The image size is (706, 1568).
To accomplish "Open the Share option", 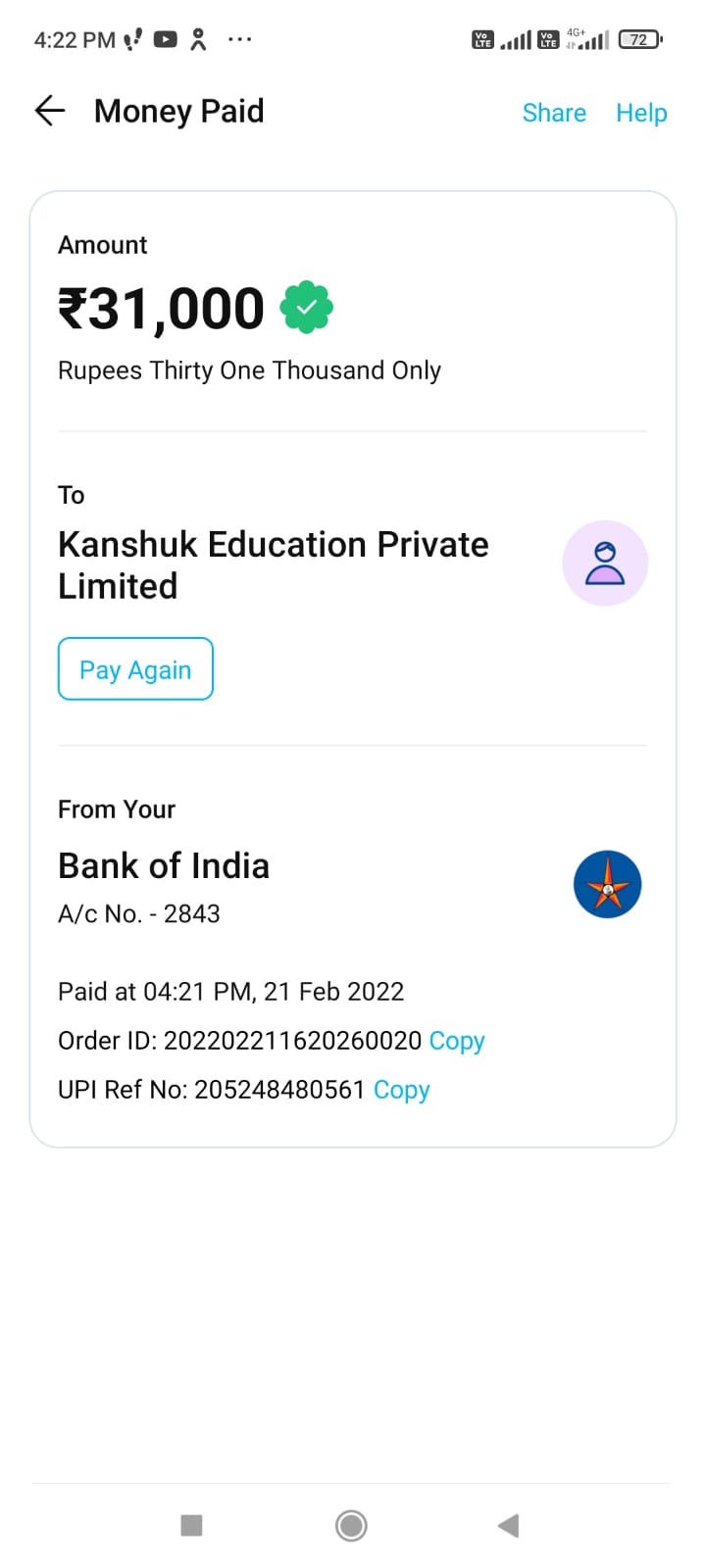I will 554,113.
